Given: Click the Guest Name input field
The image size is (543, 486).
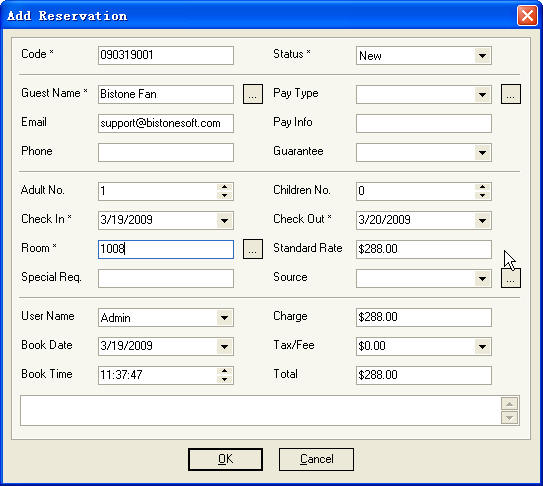Looking at the screenshot, I should (166, 94).
